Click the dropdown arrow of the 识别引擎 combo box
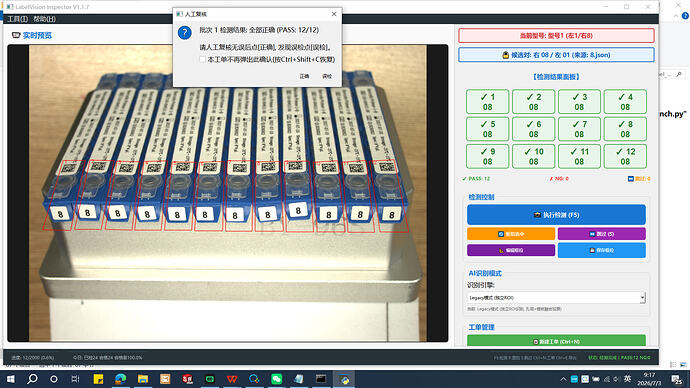 tap(642, 298)
